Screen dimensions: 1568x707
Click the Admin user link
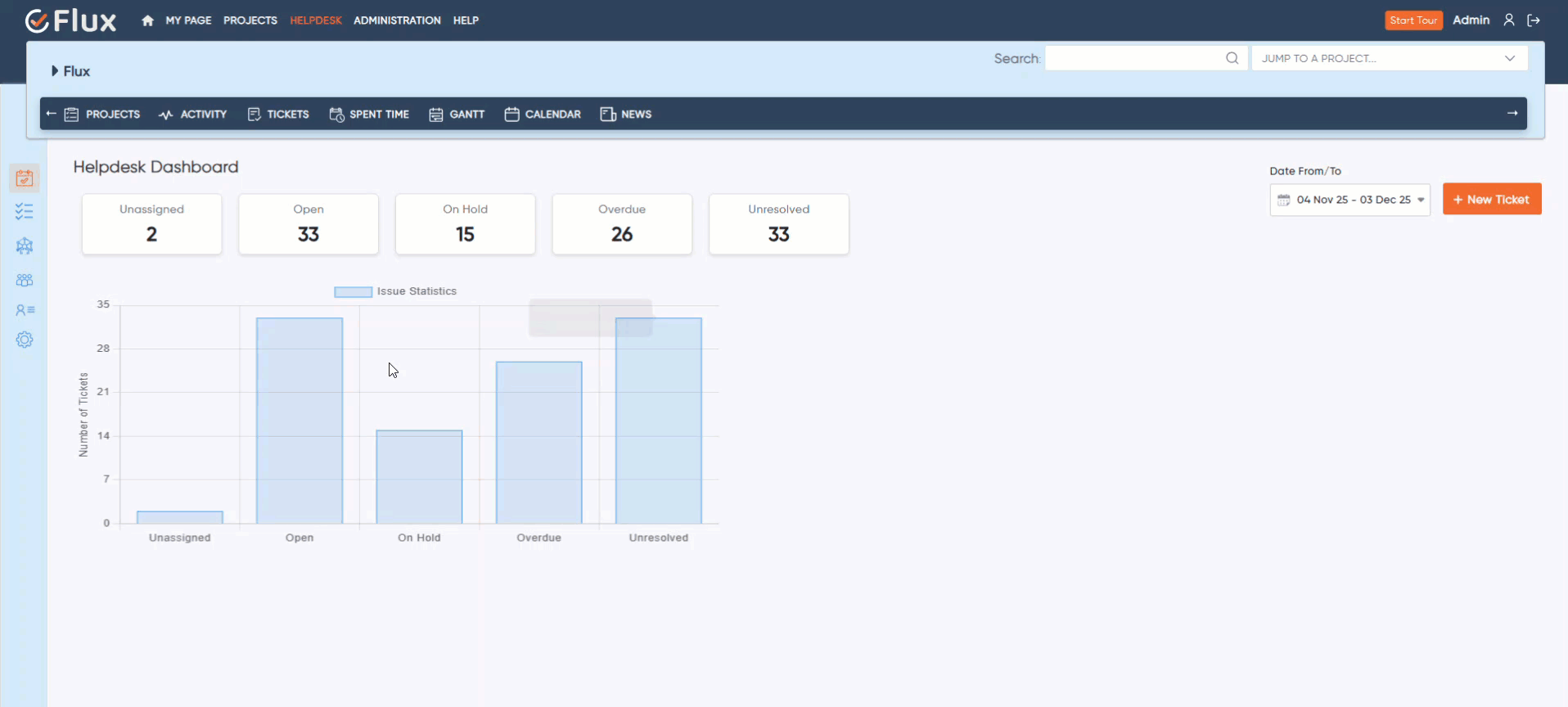coord(1471,20)
